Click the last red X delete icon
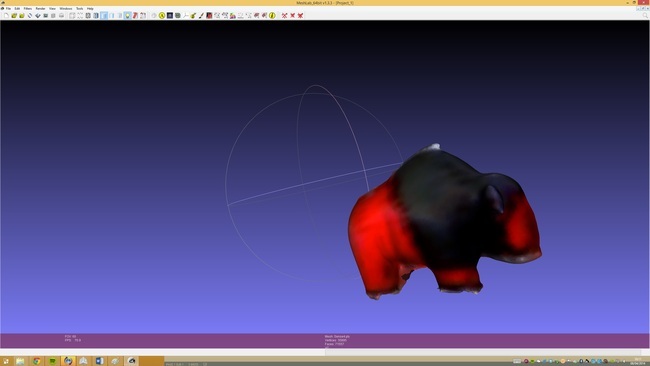Image resolution: width=650 pixels, height=366 pixels. click(x=300, y=15)
